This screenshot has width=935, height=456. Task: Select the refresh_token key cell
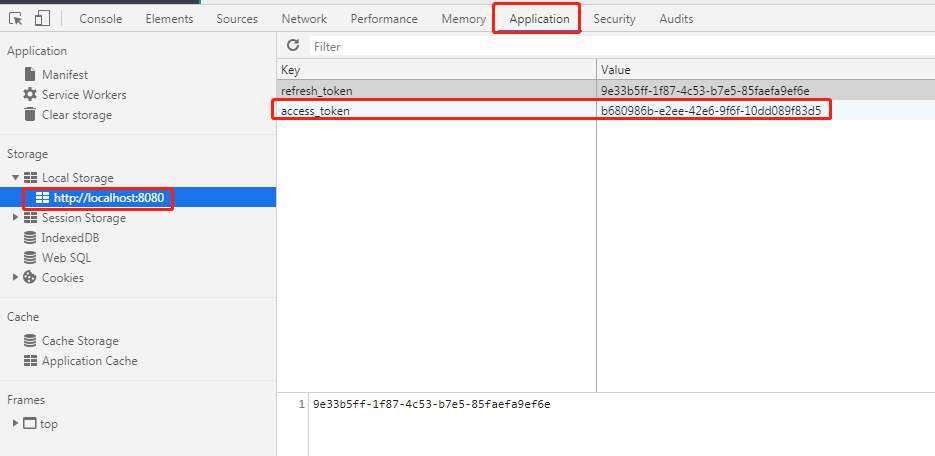[436, 91]
